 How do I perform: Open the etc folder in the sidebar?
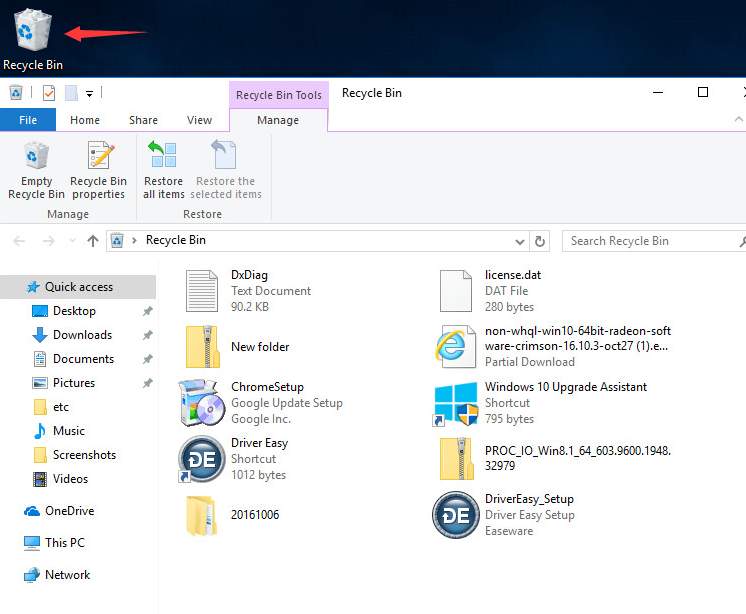(61, 407)
